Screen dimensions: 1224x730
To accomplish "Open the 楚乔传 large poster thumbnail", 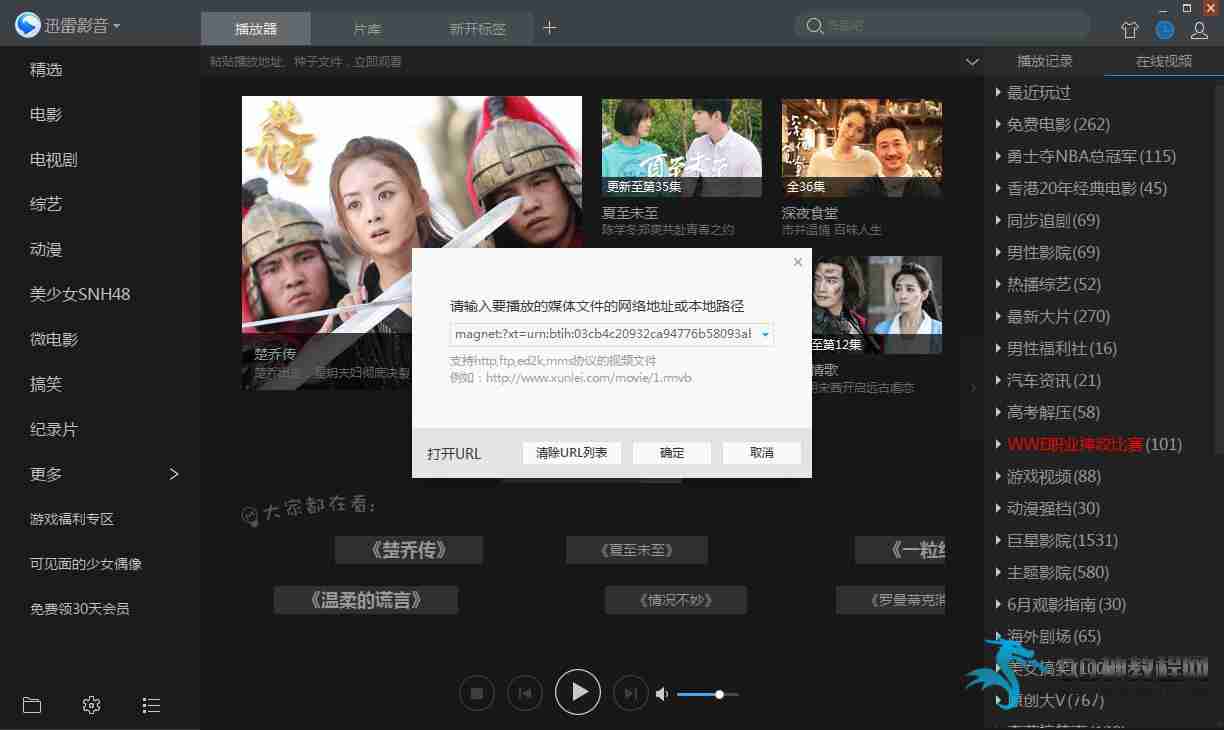I will pos(412,243).
